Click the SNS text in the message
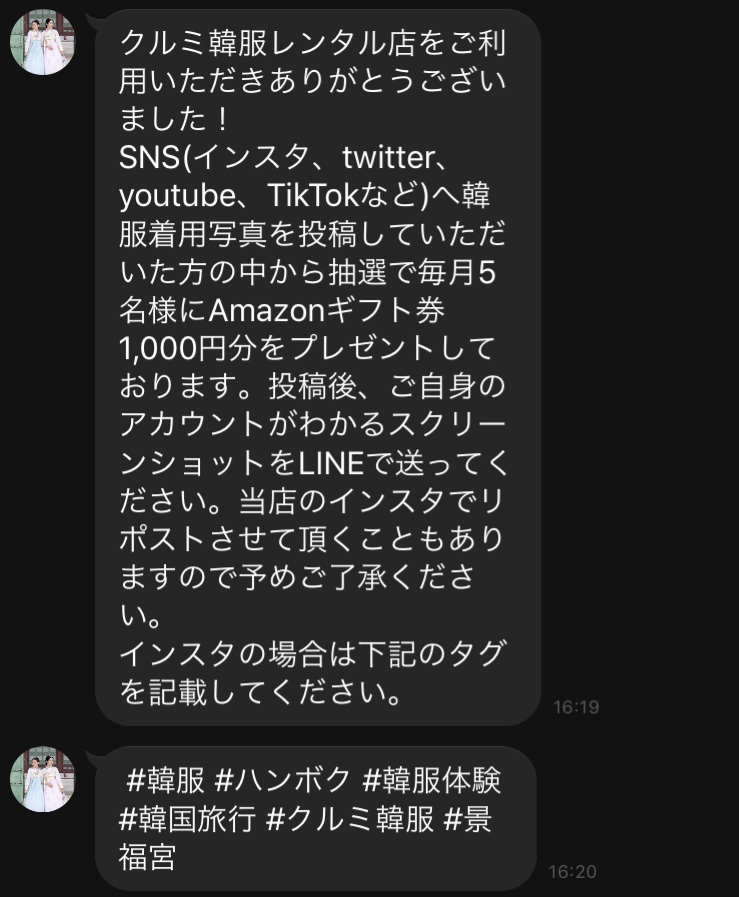The image size is (739, 897). pyautogui.click(x=150, y=157)
